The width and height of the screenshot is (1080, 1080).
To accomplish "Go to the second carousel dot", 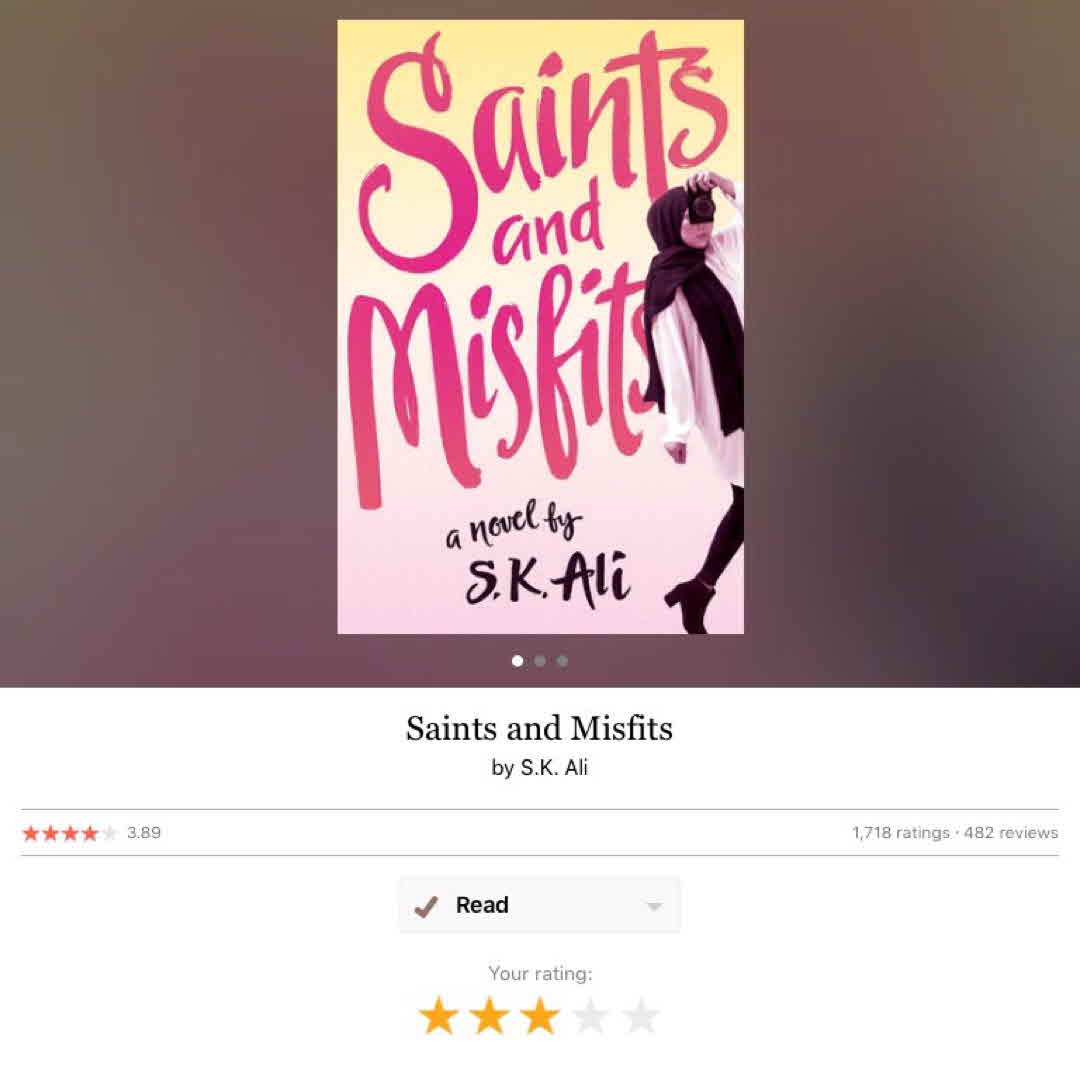I will click(540, 661).
